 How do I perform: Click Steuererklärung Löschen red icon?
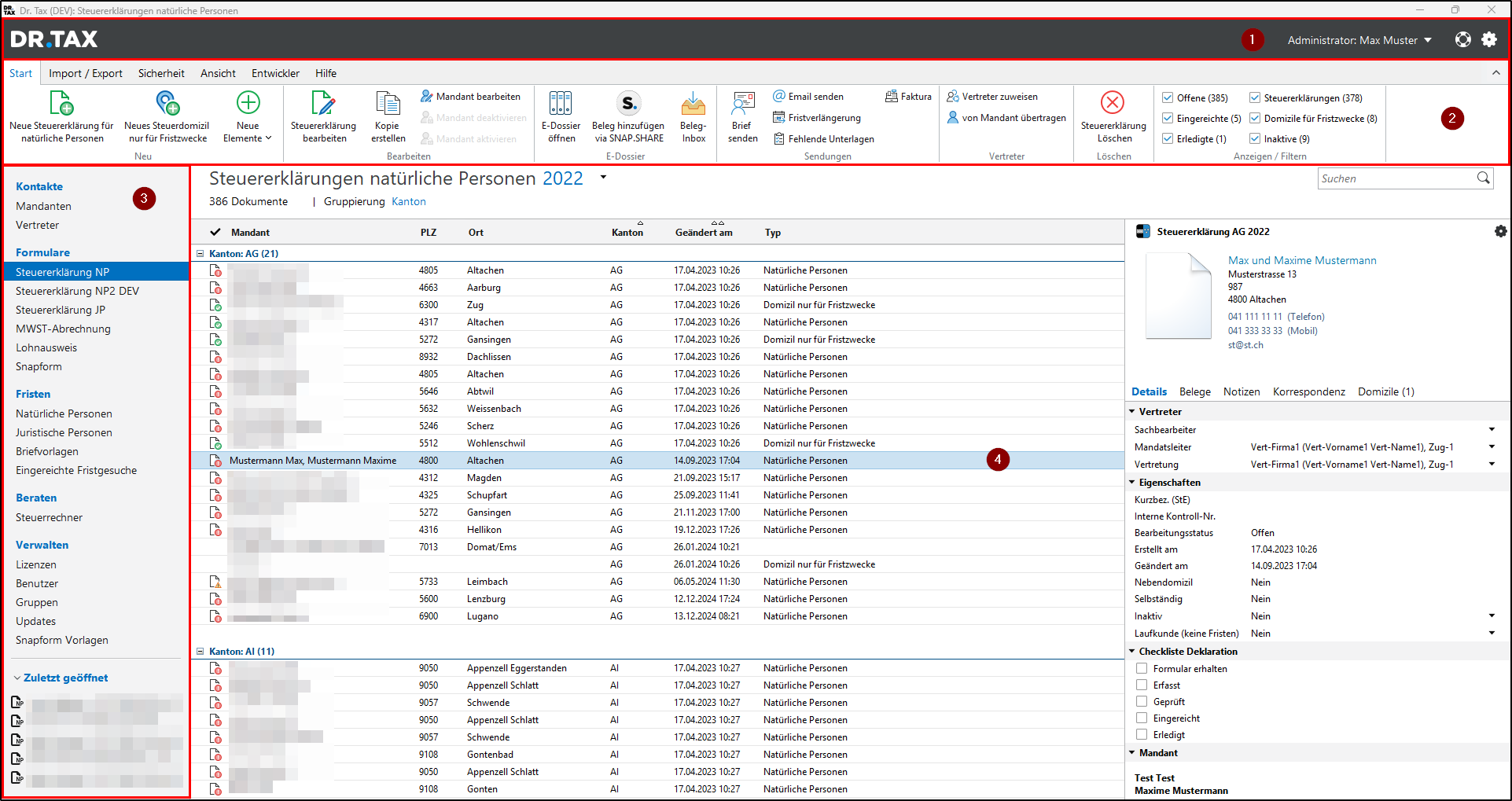(1113, 102)
